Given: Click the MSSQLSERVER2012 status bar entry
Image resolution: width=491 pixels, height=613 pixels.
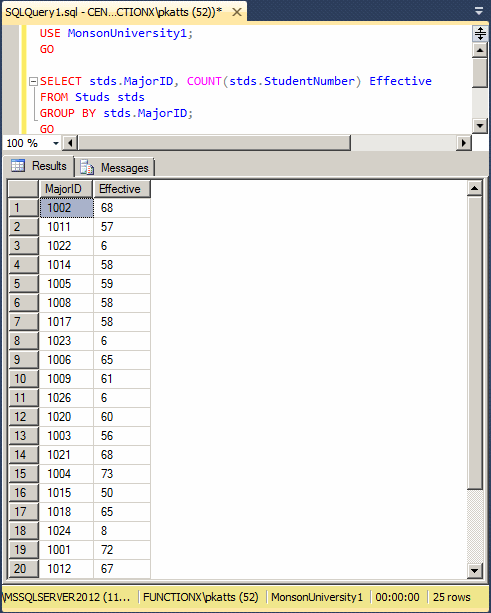Looking at the screenshot, I should (x=68, y=597).
